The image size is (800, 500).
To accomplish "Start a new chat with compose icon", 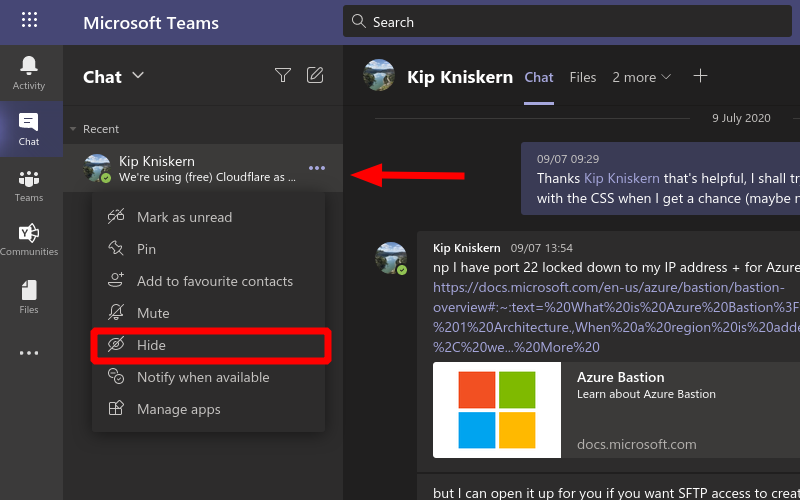I will (315, 75).
